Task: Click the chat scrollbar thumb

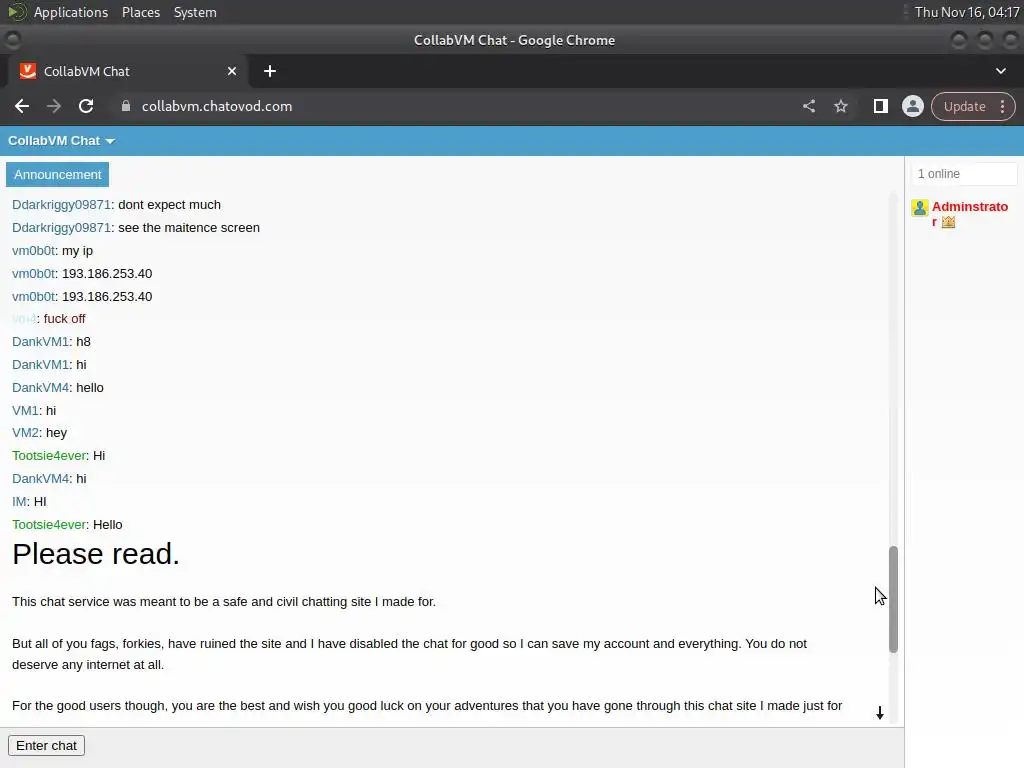Action: 893,600
